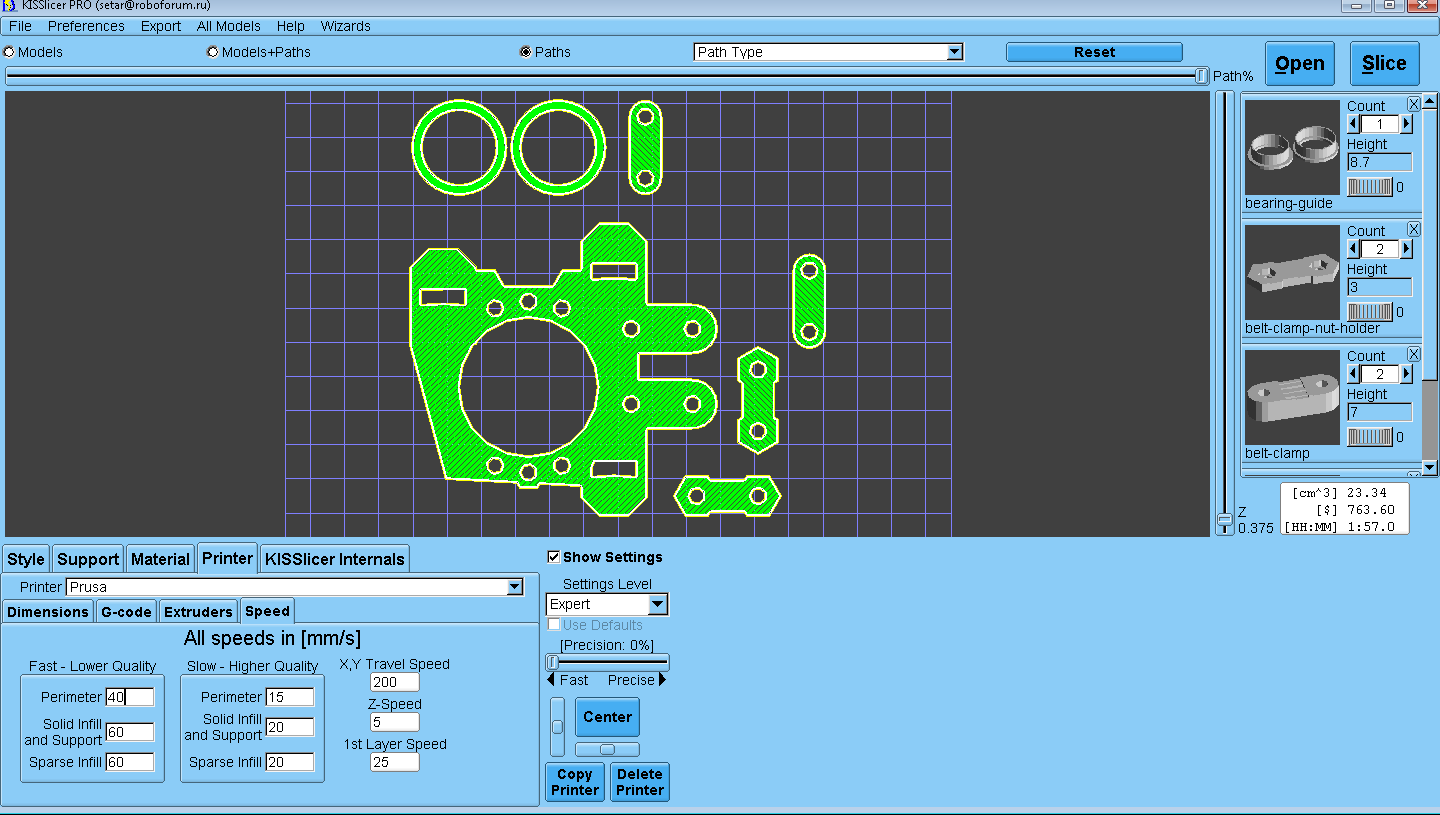1440x815 pixels.
Task: Remove the bearing-guide model with its X button
Action: pos(1414,105)
